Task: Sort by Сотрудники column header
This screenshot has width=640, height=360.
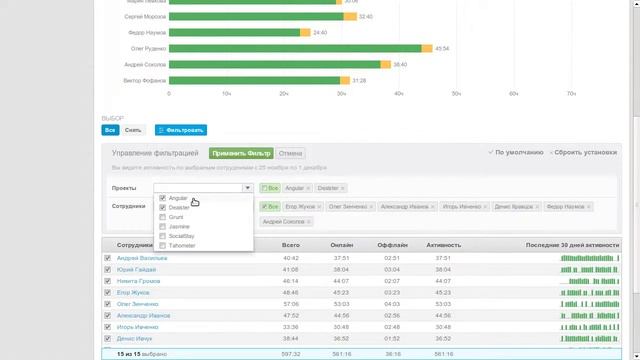Action: pos(135,245)
